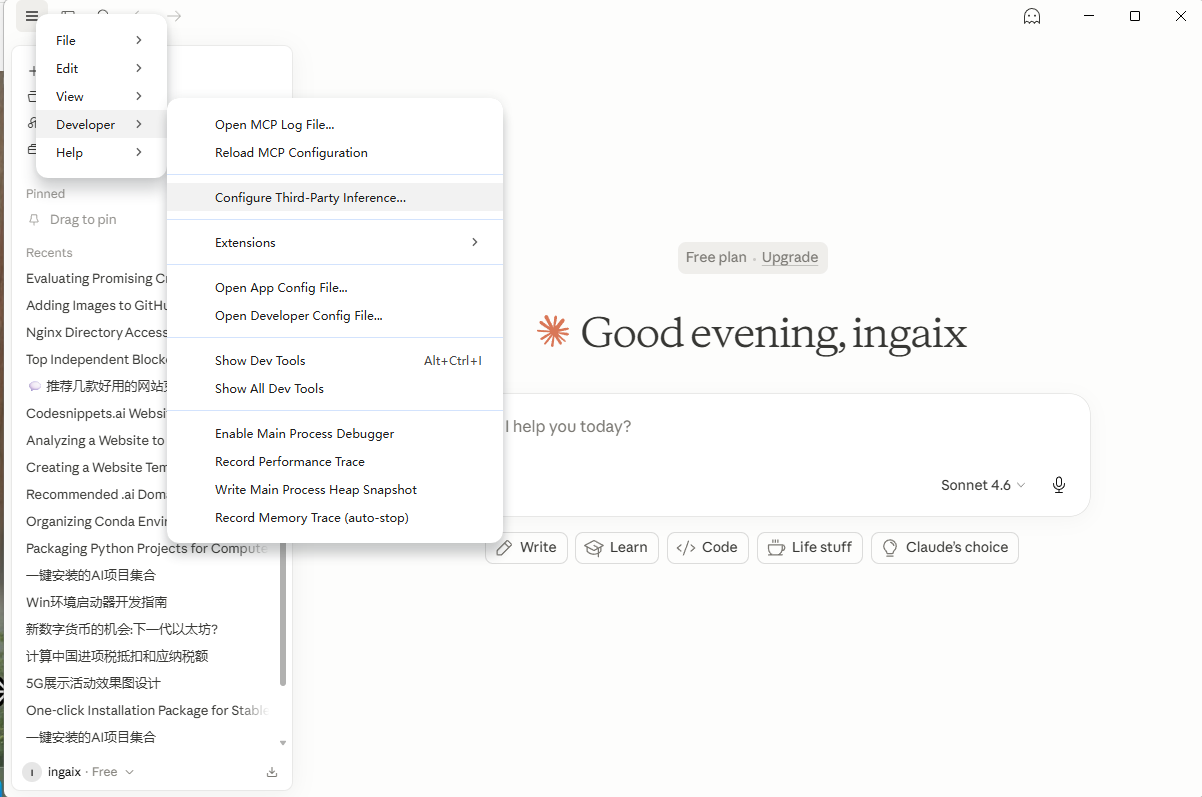The height and width of the screenshot is (797, 1202).
Task: Open chat Nginx Directory Access
Action: [96, 333]
